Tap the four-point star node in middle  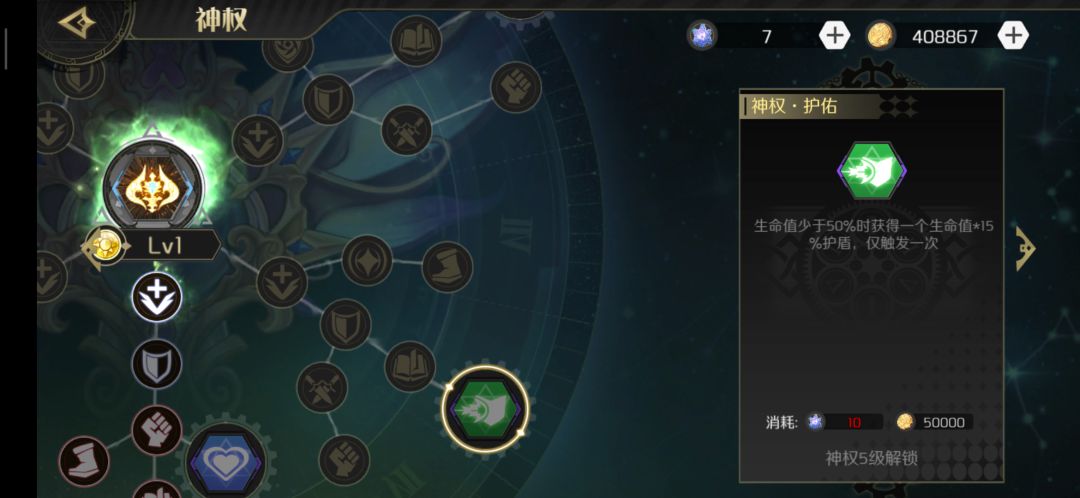[367, 260]
